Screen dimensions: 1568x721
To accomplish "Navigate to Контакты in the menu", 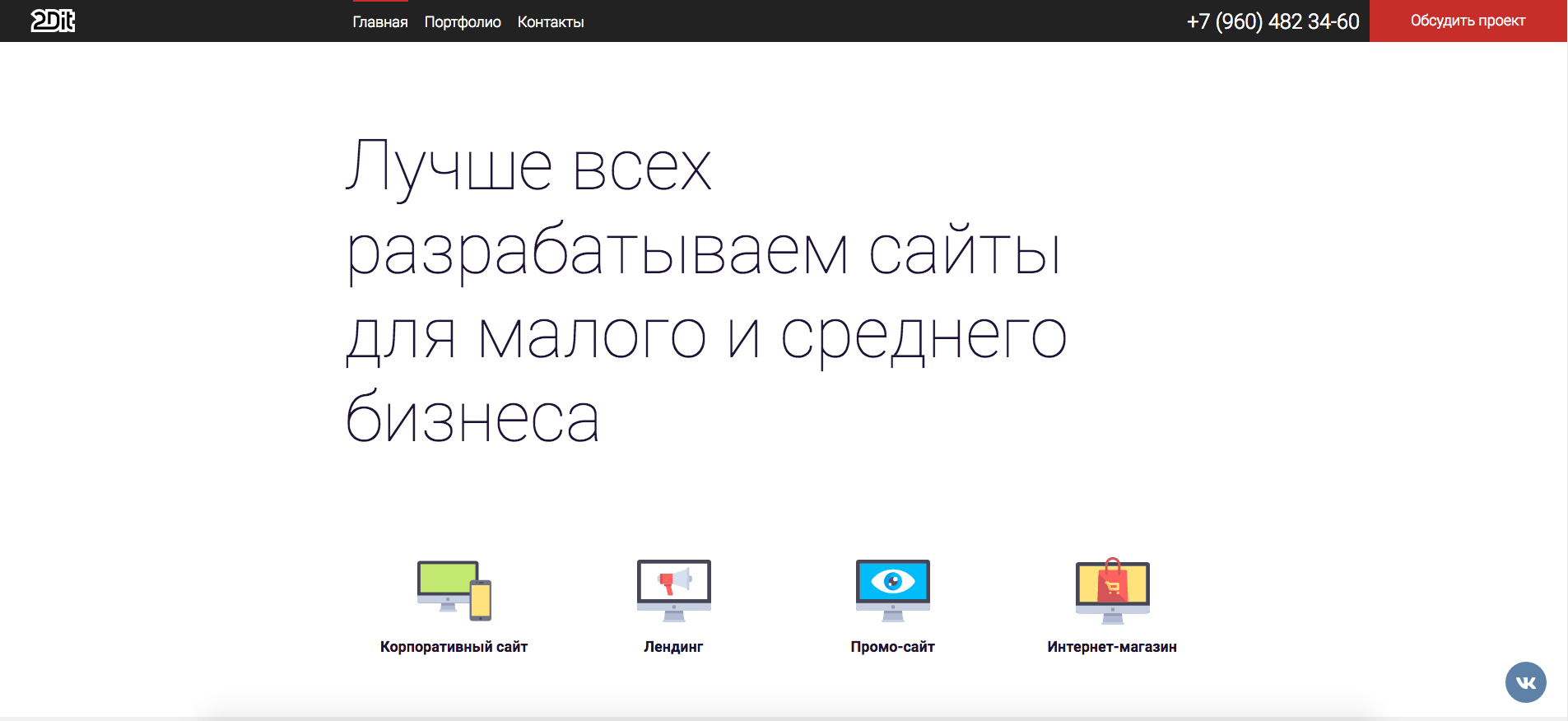I will click(x=551, y=22).
